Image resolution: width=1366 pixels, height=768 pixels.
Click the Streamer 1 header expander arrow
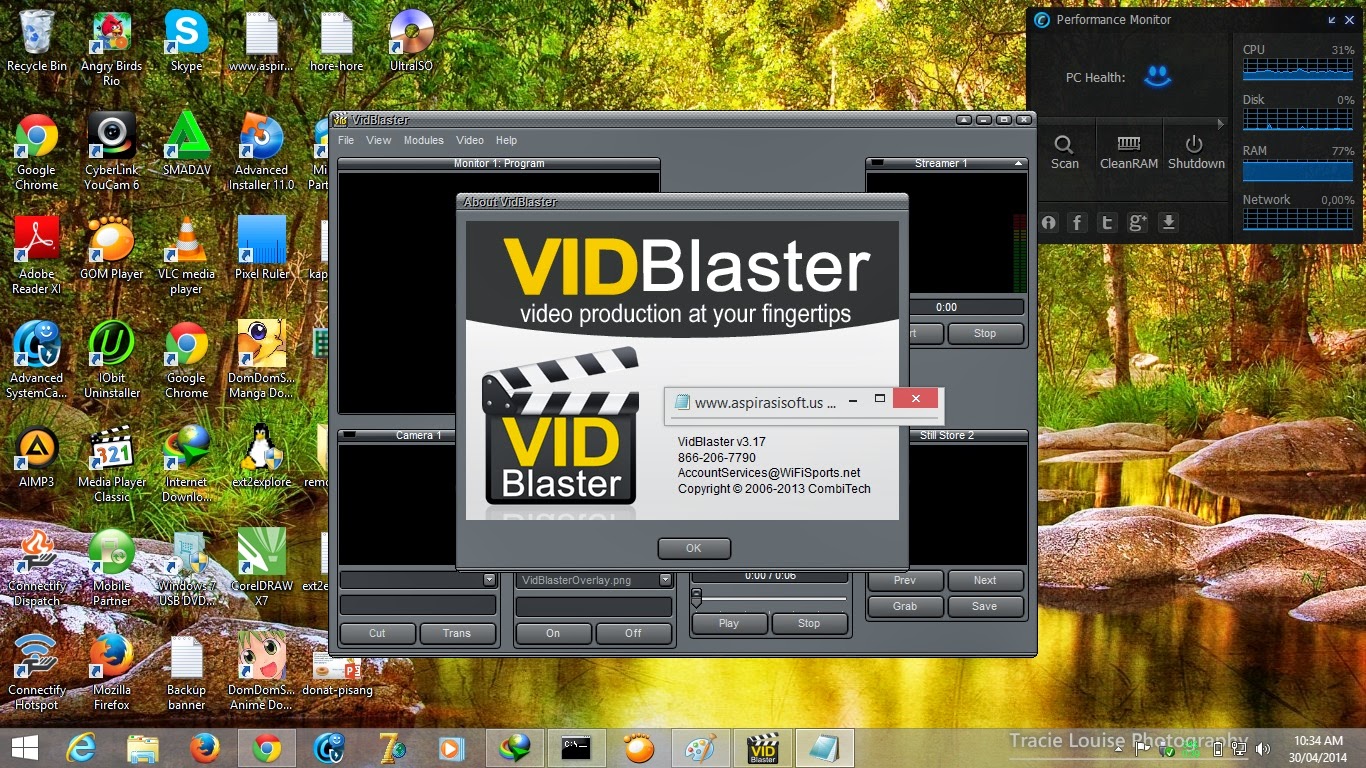(x=1018, y=163)
